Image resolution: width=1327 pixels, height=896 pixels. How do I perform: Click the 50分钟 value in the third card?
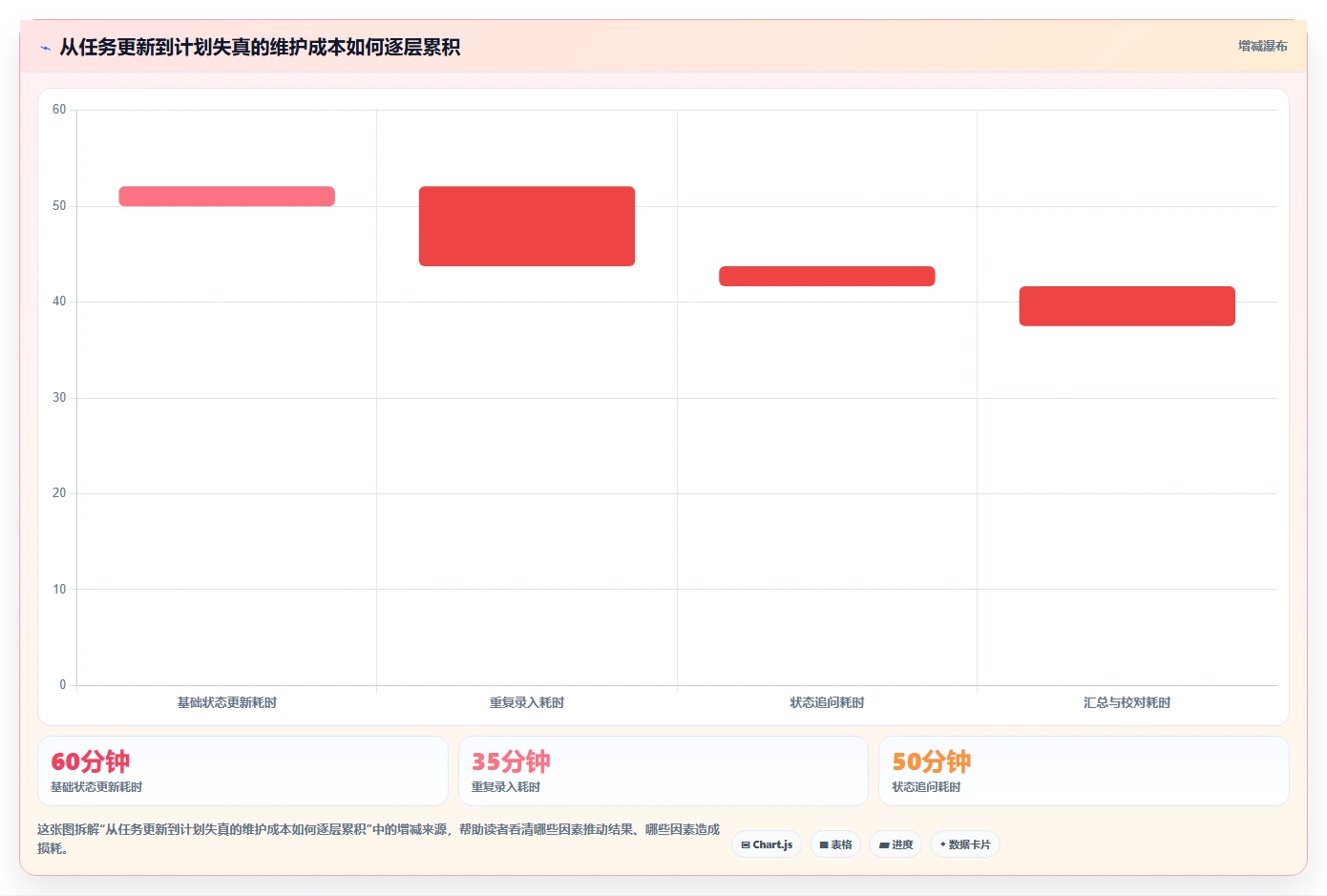pyautogui.click(x=931, y=761)
